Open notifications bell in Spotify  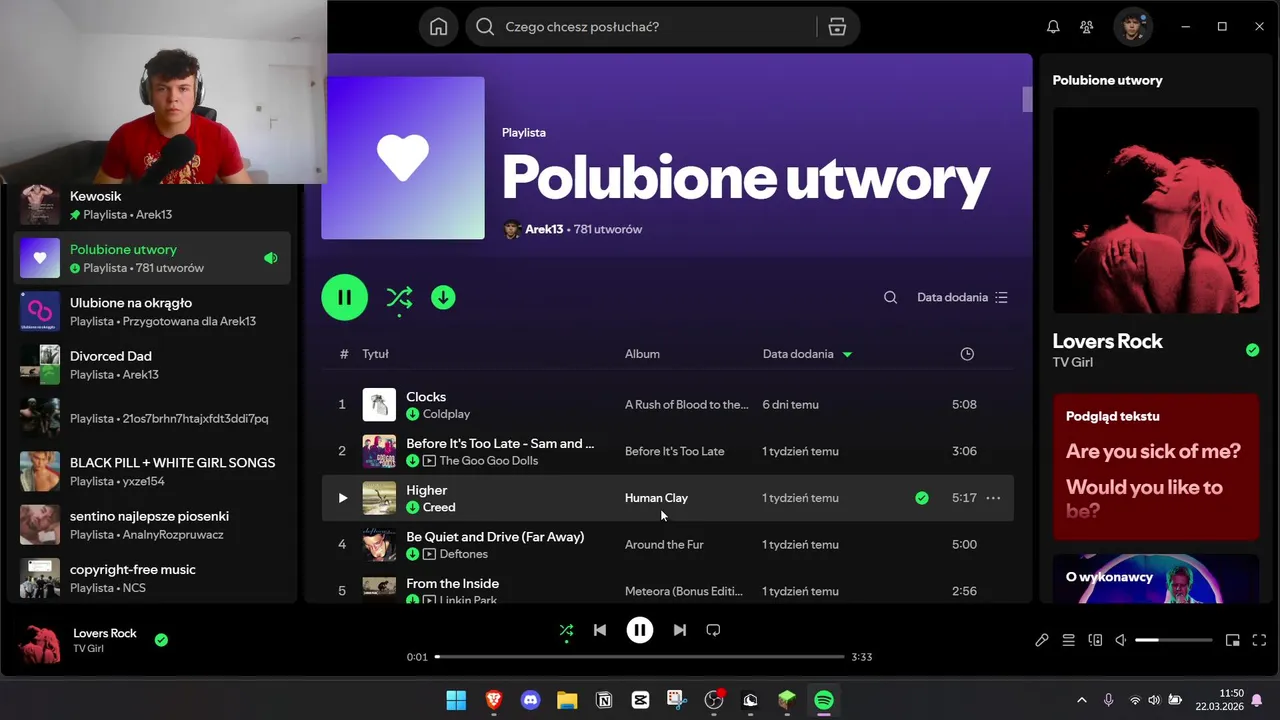(x=1053, y=27)
